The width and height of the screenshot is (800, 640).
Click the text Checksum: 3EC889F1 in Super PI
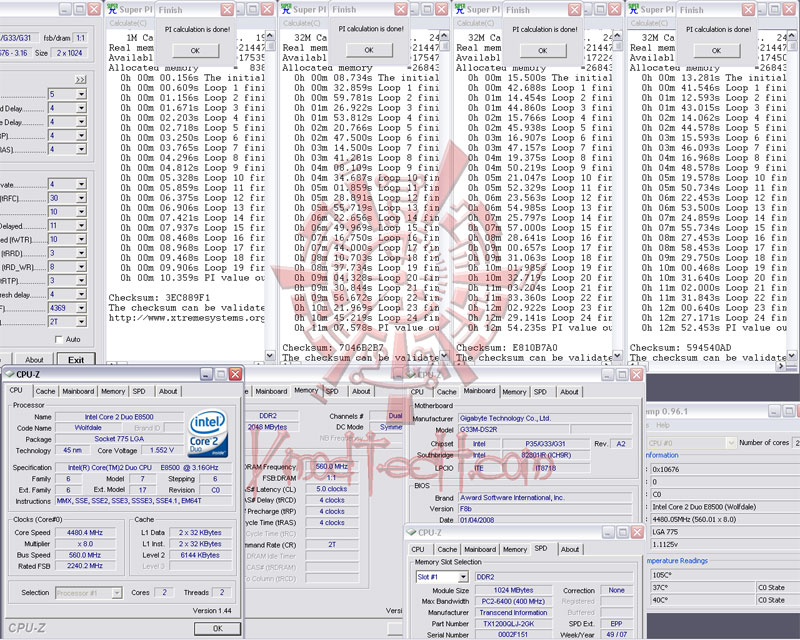[159, 298]
